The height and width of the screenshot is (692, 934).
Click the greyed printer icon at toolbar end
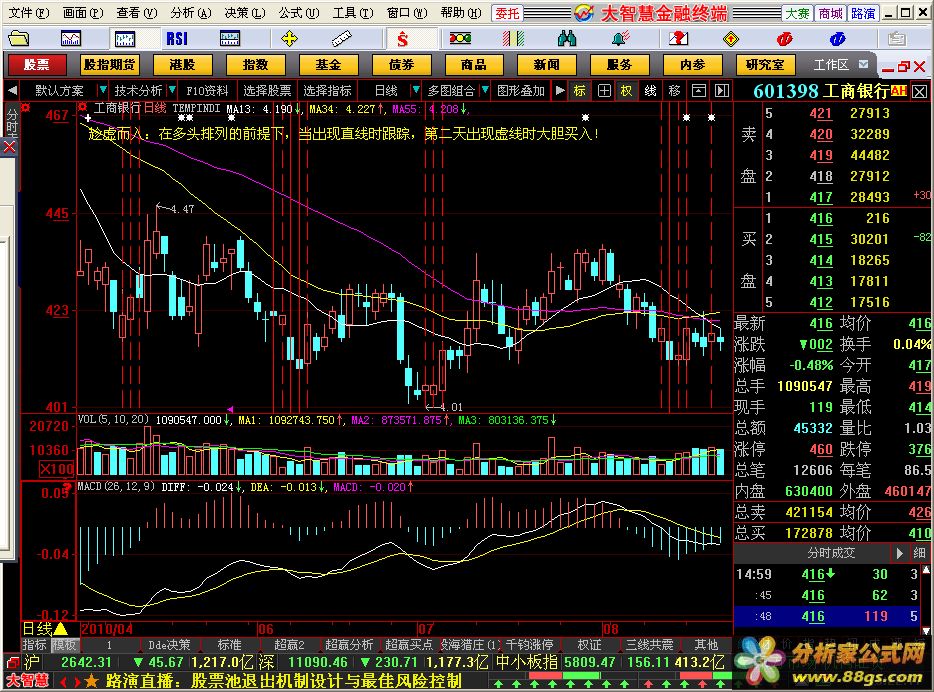click(x=896, y=39)
